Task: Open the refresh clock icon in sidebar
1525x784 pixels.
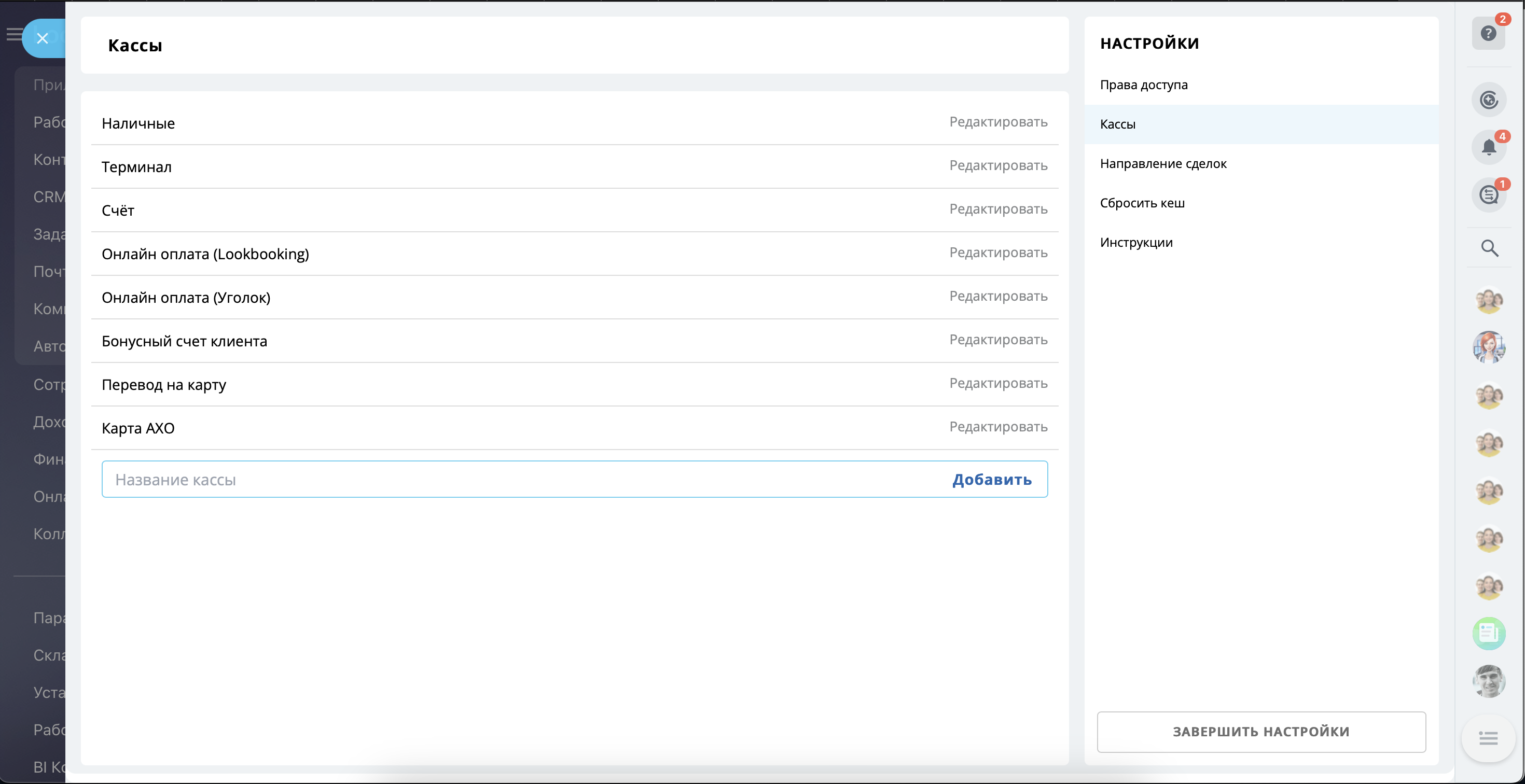Action: [x=1488, y=100]
